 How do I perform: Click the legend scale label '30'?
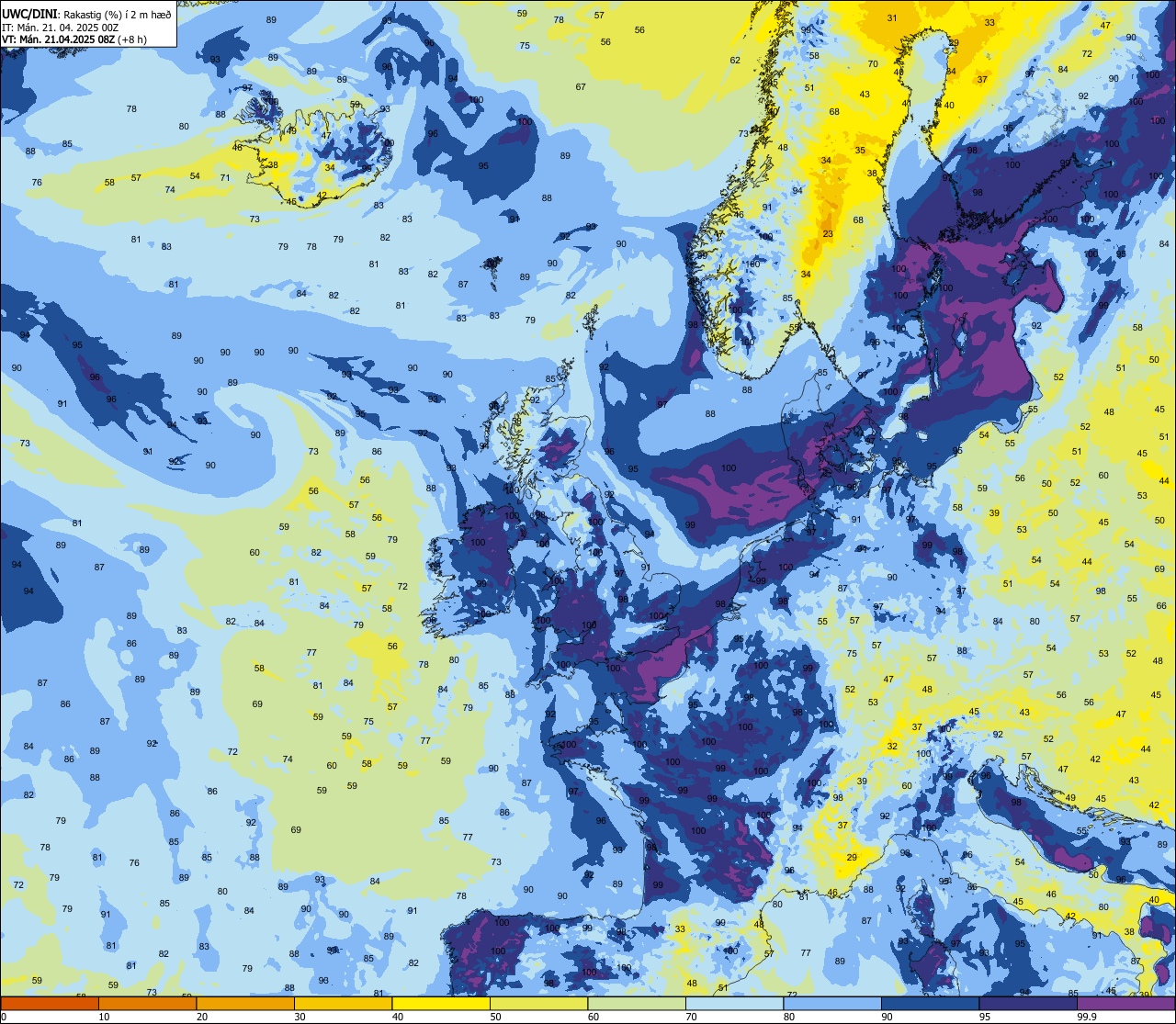click(x=300, y=1017)
